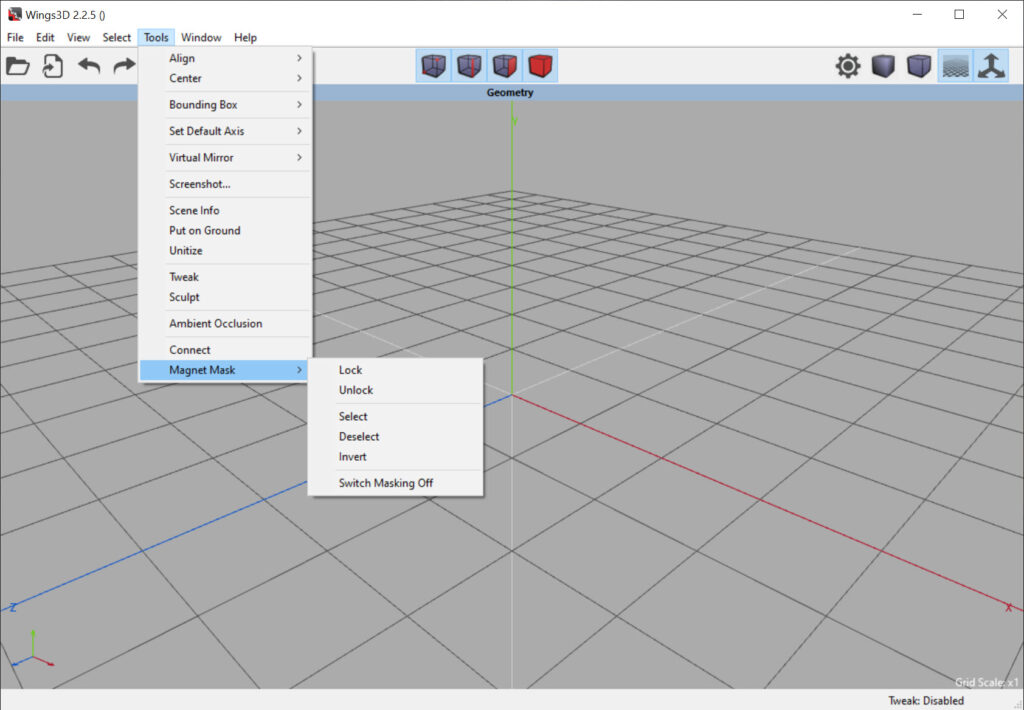Expand Magnet Mask submenu entry
Viewport: 1024px width, 710px height.
click(x=225, y=370)
